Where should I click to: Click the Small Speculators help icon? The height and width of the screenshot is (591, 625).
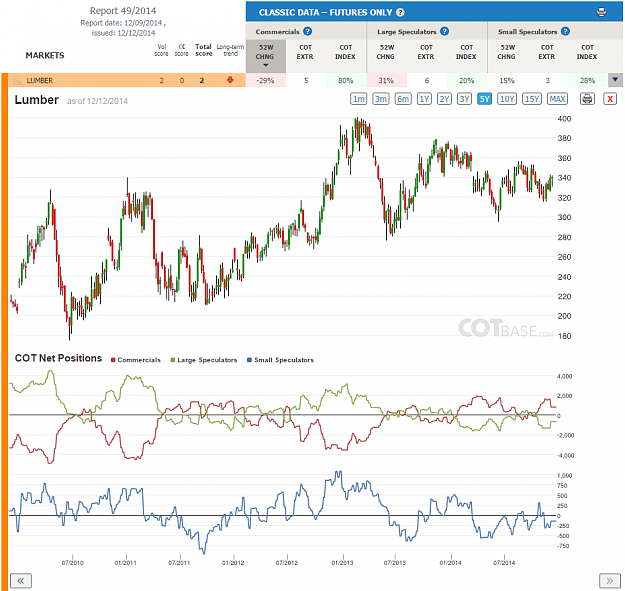point(565,31)
